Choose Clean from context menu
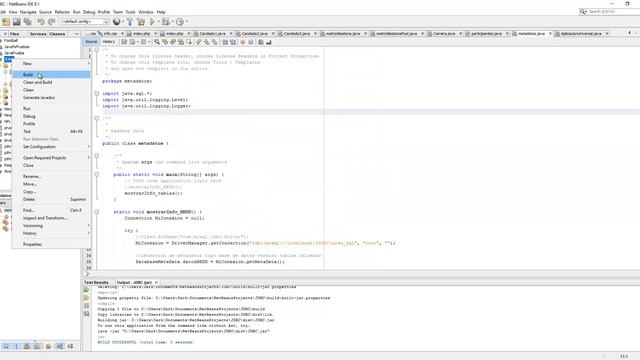Screen dimensions: 640x360 click(51, 90)
